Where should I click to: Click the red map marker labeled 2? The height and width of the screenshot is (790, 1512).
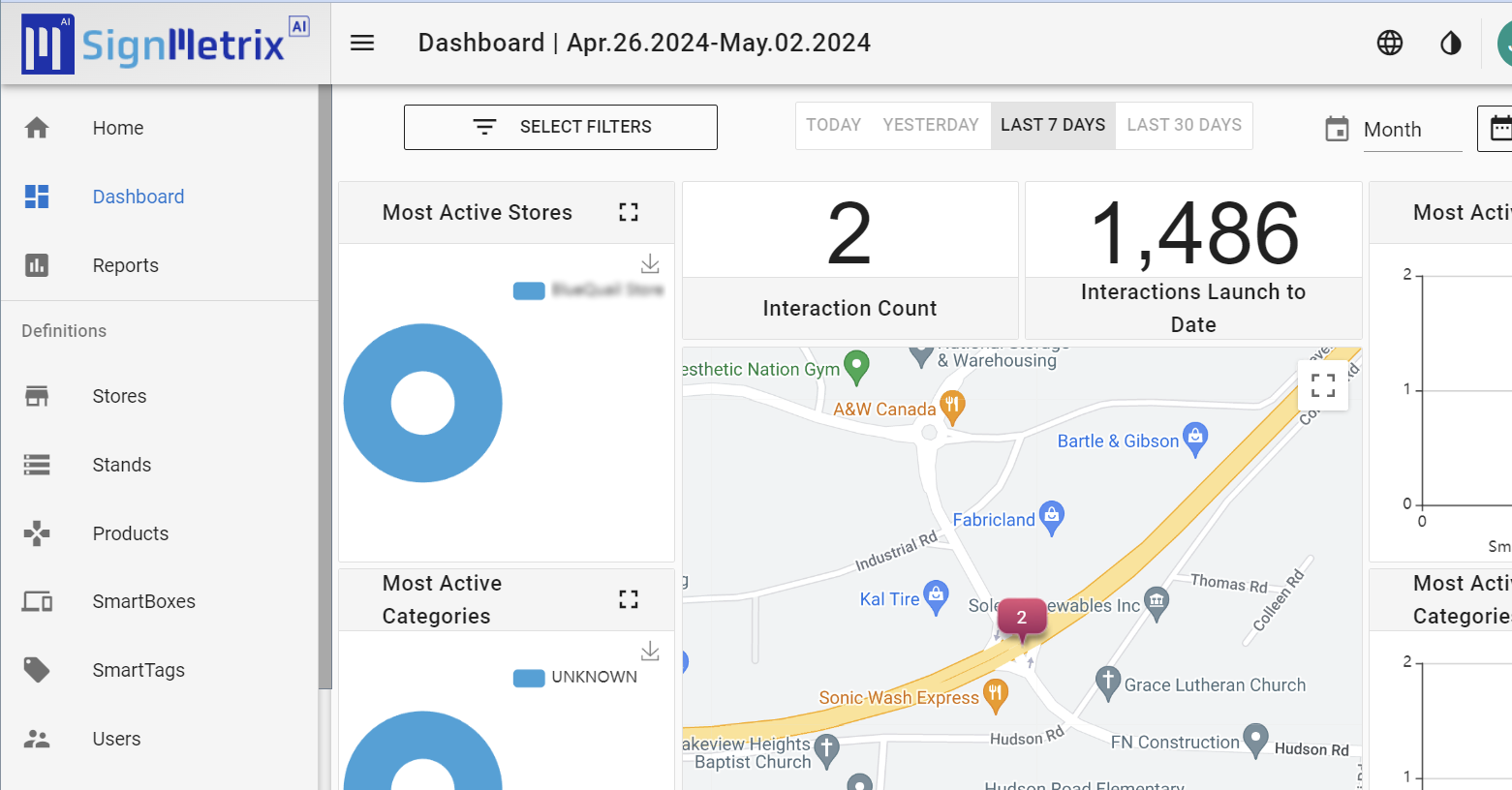point(1021,618)
